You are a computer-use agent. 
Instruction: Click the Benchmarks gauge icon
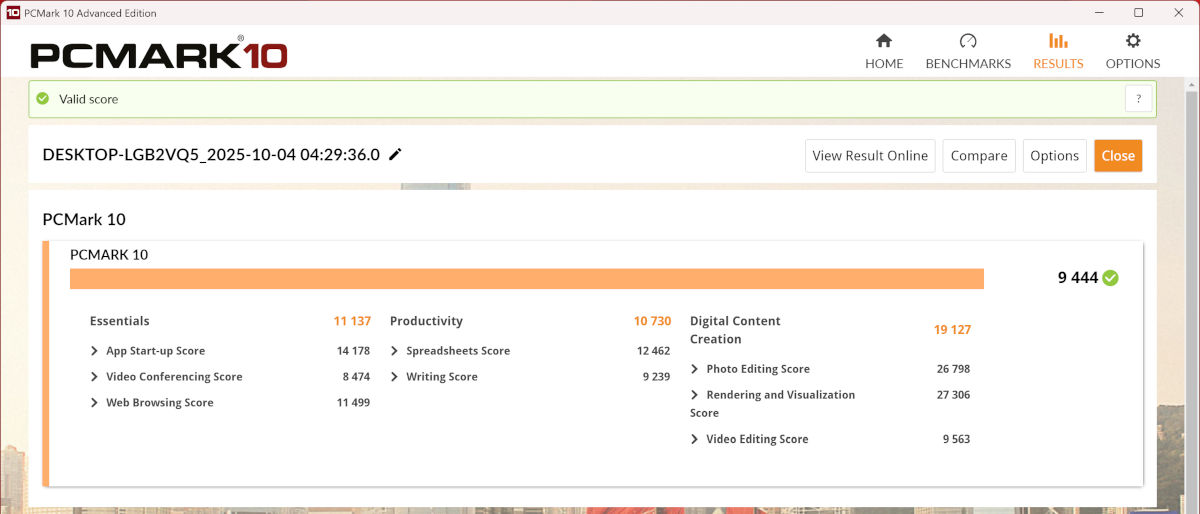click(x=968, y=41)
